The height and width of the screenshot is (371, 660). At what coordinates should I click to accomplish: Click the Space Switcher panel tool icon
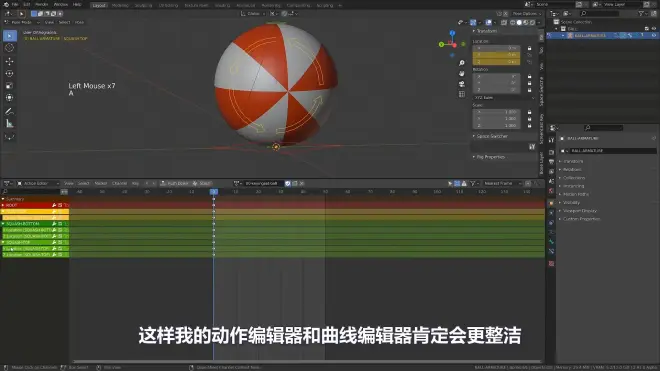coord(532,147)
